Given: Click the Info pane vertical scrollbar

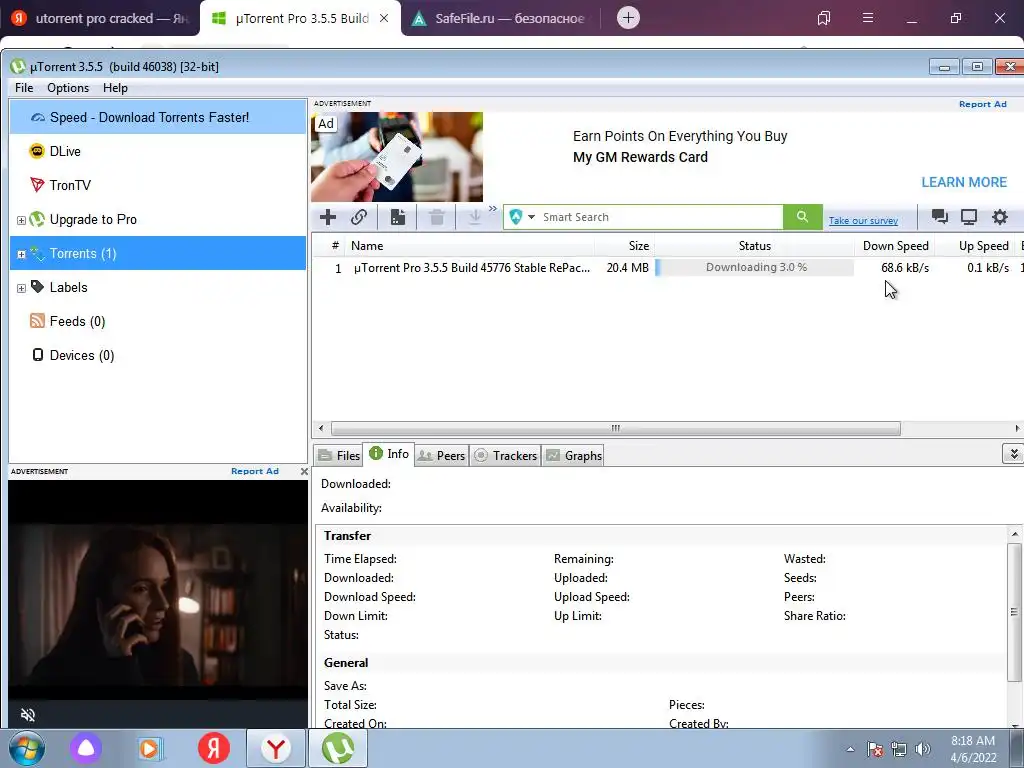Looking at the screenshot, I should pyautogui.click(x=1014, y=611).
